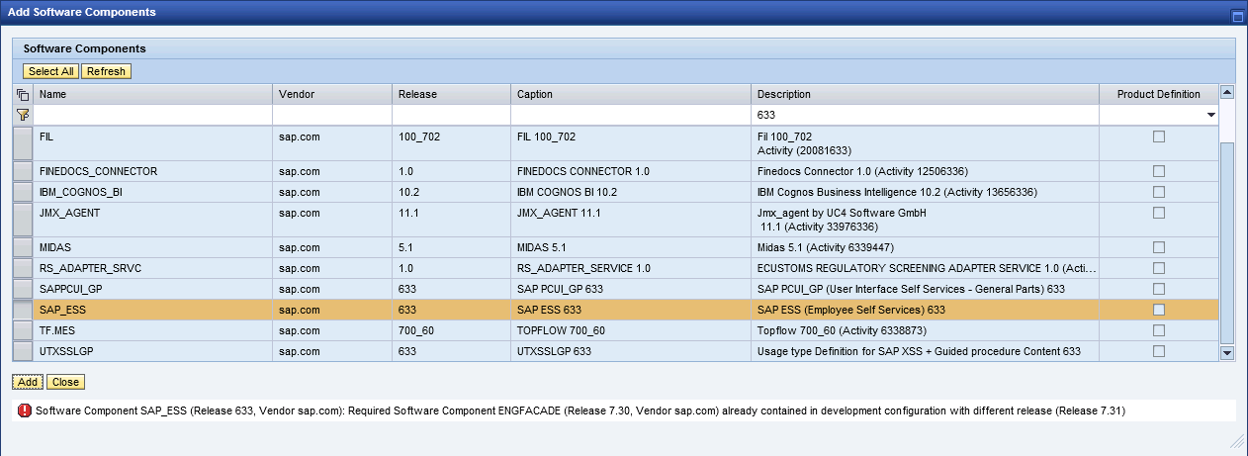
Task: Click the Product Definition column header
Action: (1159, 95)
